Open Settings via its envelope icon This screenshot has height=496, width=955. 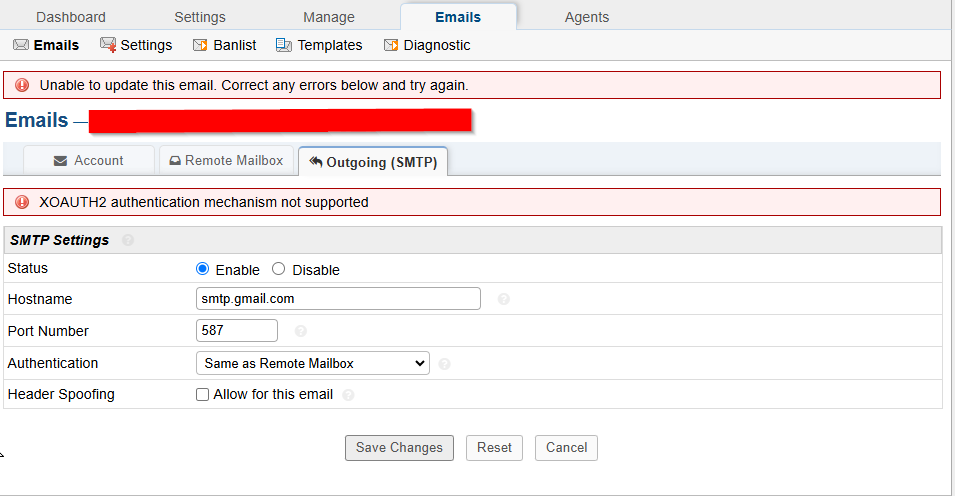(x=108, y=45)
